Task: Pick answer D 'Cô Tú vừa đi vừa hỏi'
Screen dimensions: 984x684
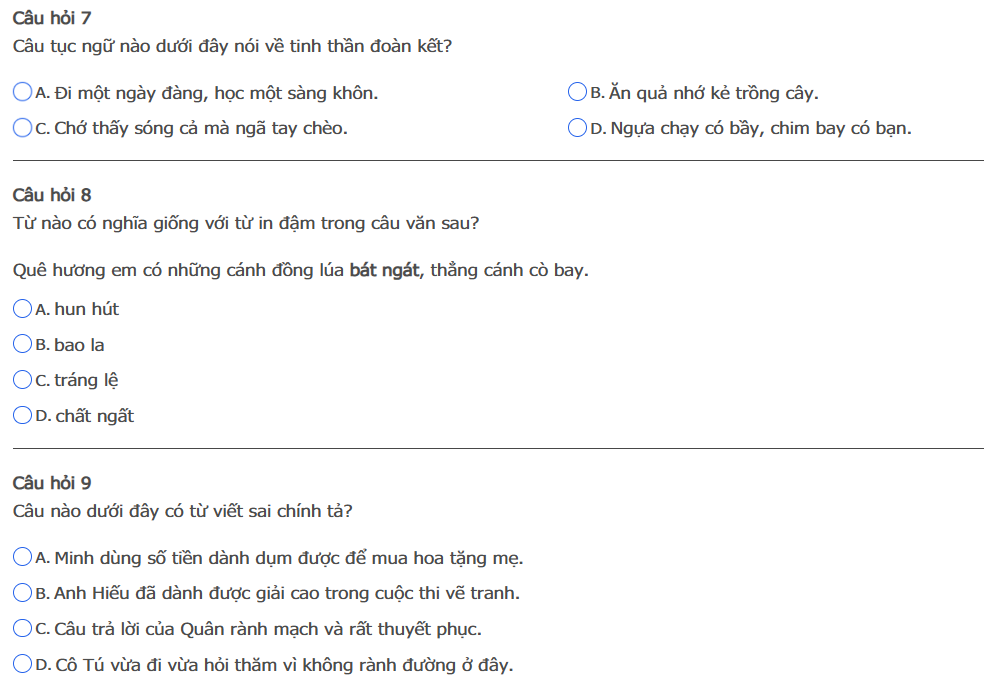Action: coord(22,664)
